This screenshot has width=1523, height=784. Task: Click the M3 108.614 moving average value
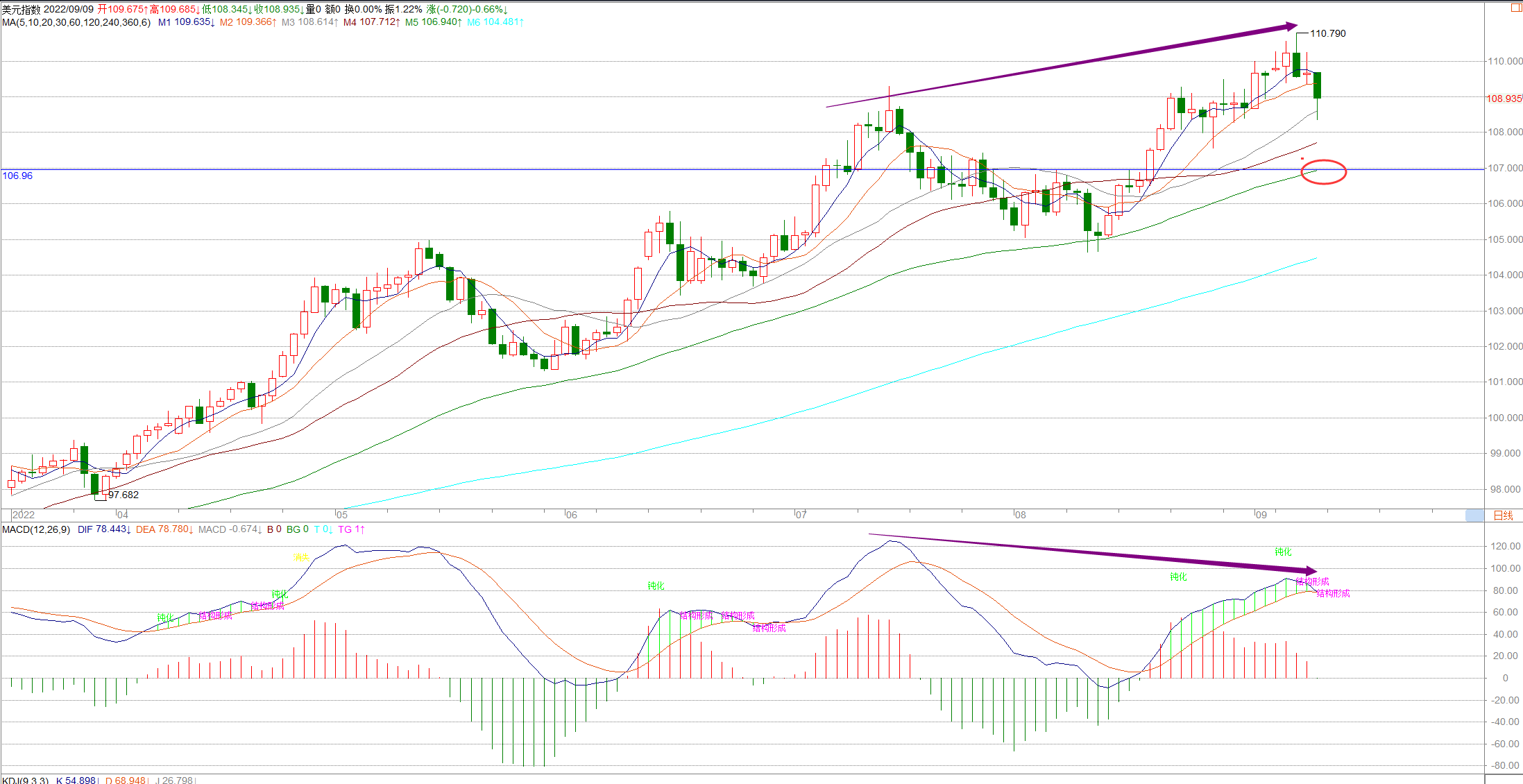(x=309, y=22)
